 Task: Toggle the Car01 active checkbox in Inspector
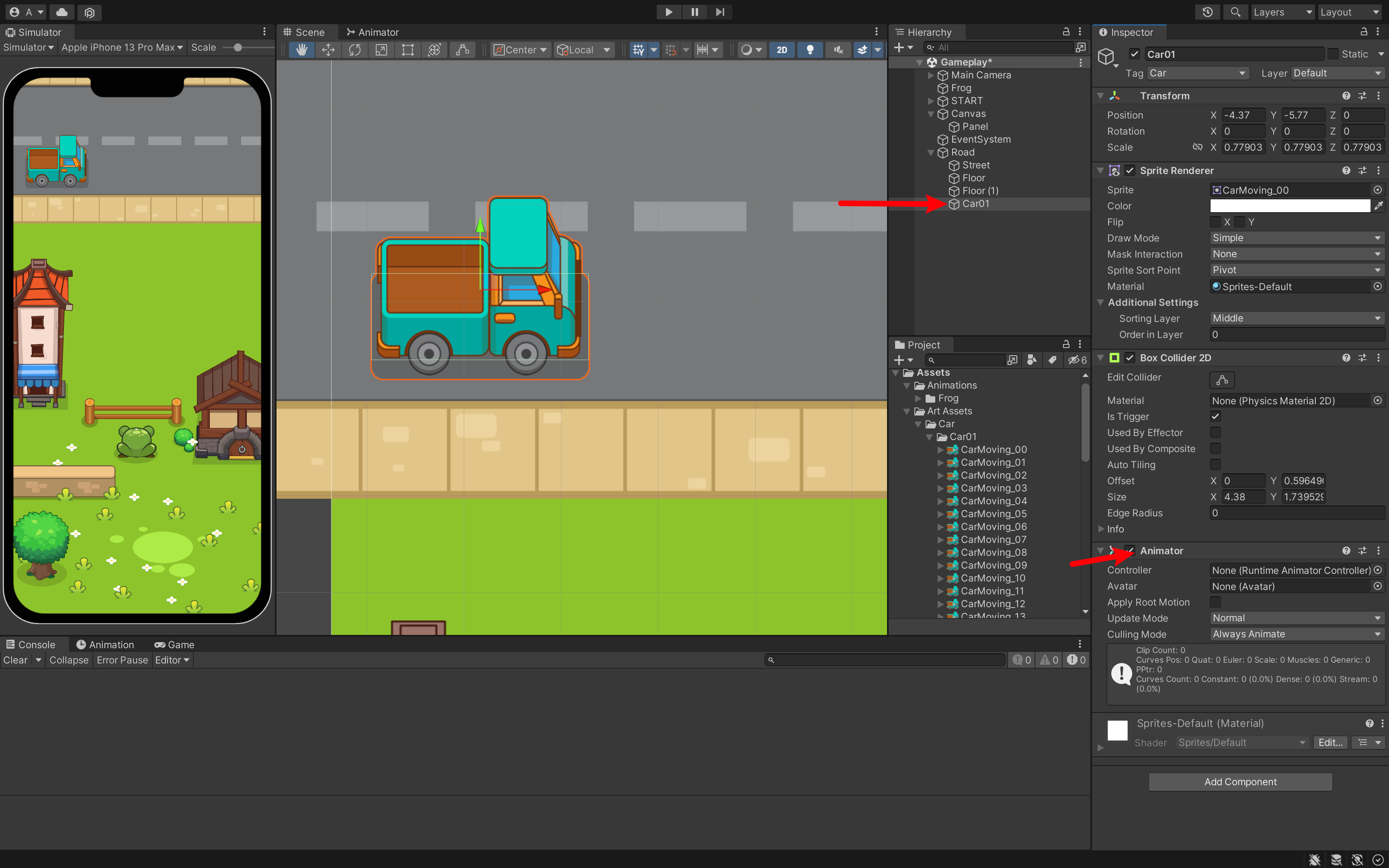pyautogui.click(x=1134, y=54)
